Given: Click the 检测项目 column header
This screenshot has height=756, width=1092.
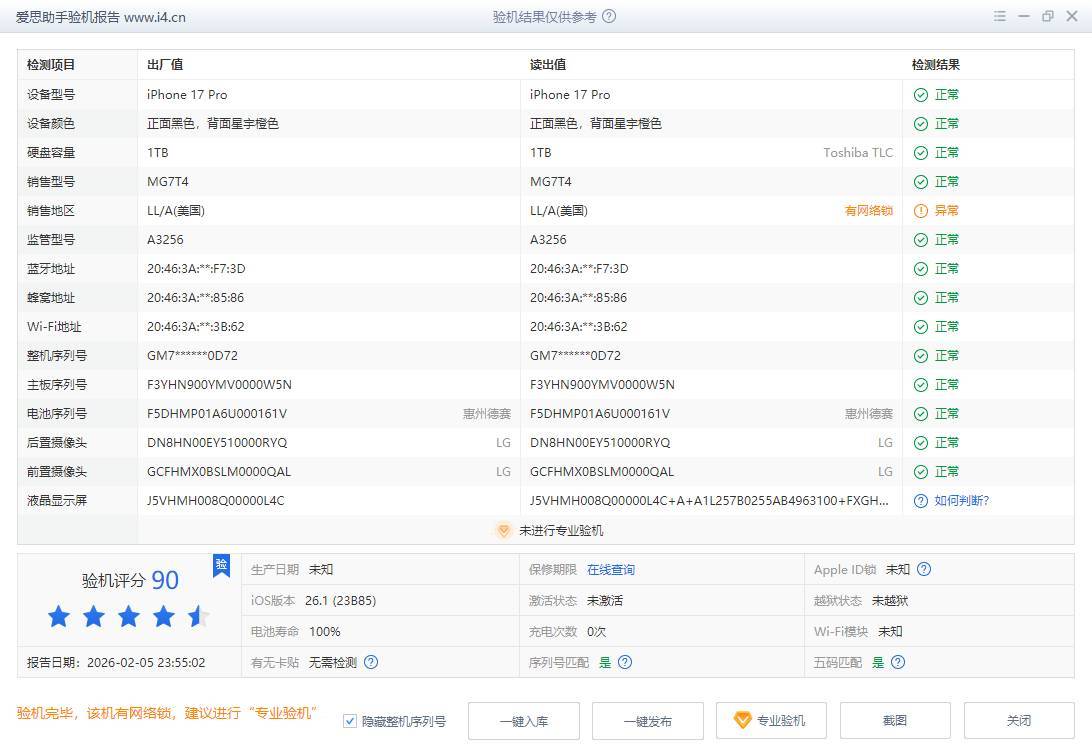Looking at the screenshot, I should (51, 65).
